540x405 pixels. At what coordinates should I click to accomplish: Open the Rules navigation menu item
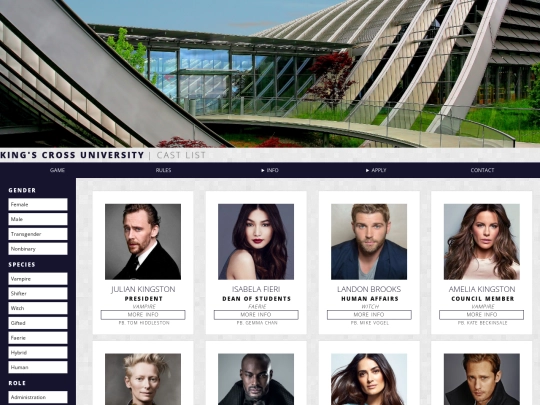(163, 170)
